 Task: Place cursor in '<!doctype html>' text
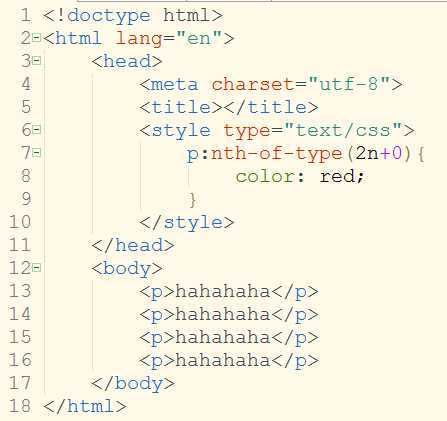pos(133,16)
